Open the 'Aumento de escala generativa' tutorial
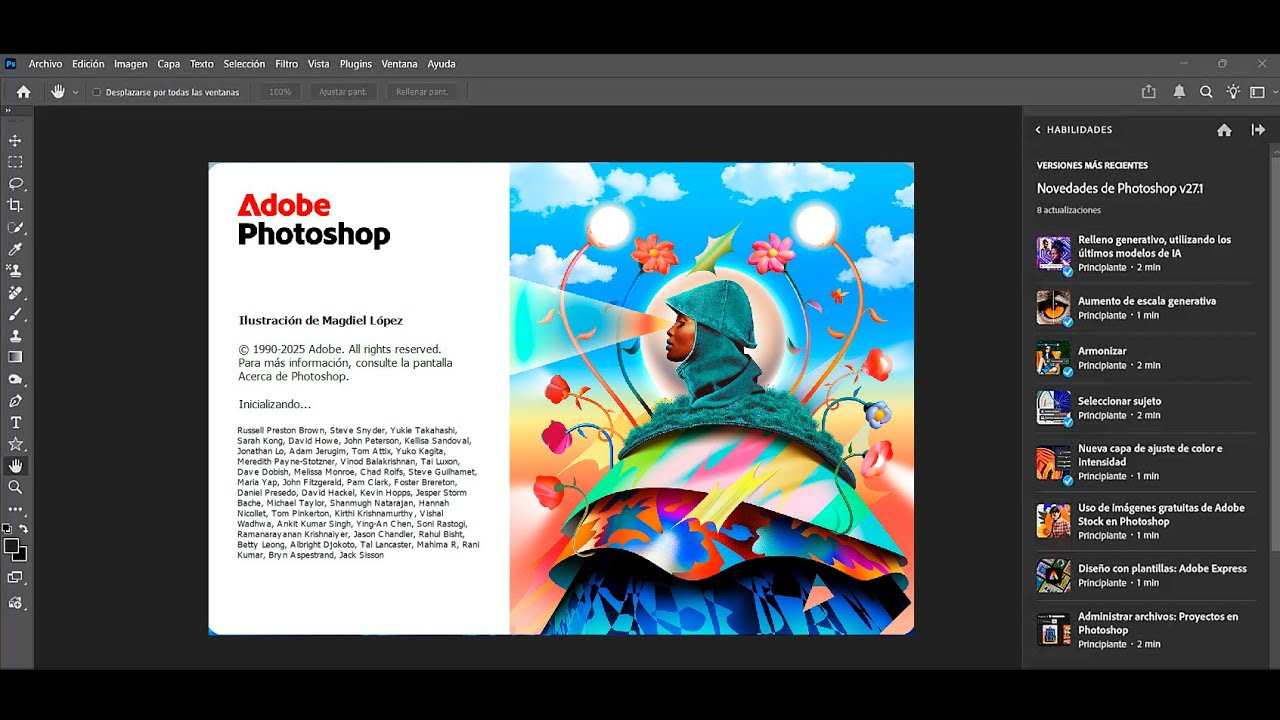1280x720 pixels. coord(1146,308)
